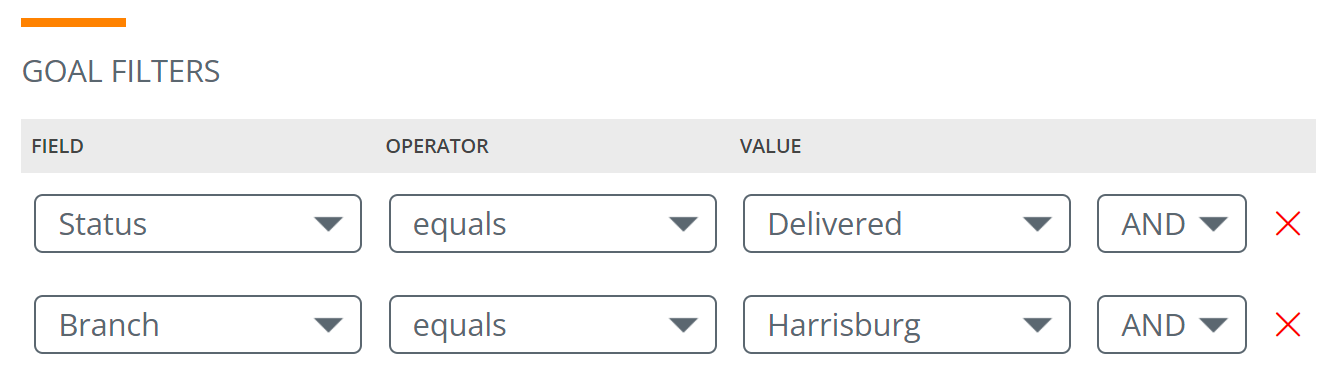
Task: Click the OPERATOR column header
Action: tap(437, 147)
